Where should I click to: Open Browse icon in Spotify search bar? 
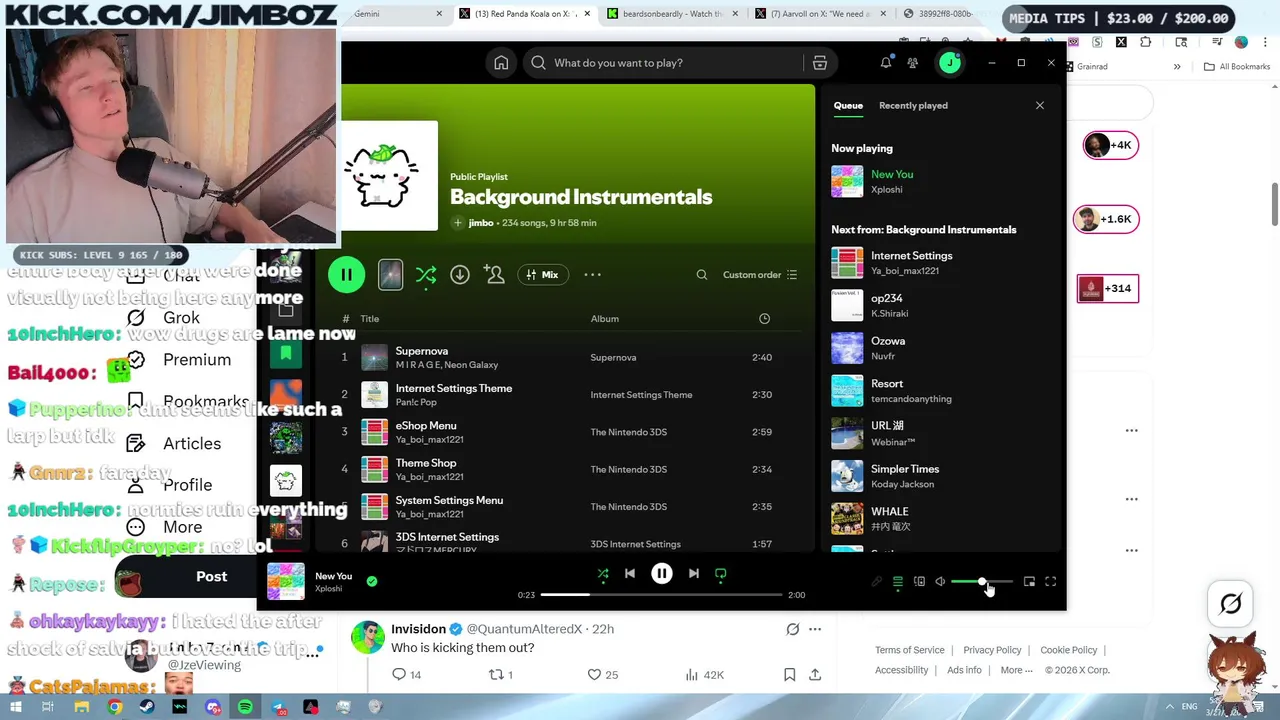[x=819, y=63]
